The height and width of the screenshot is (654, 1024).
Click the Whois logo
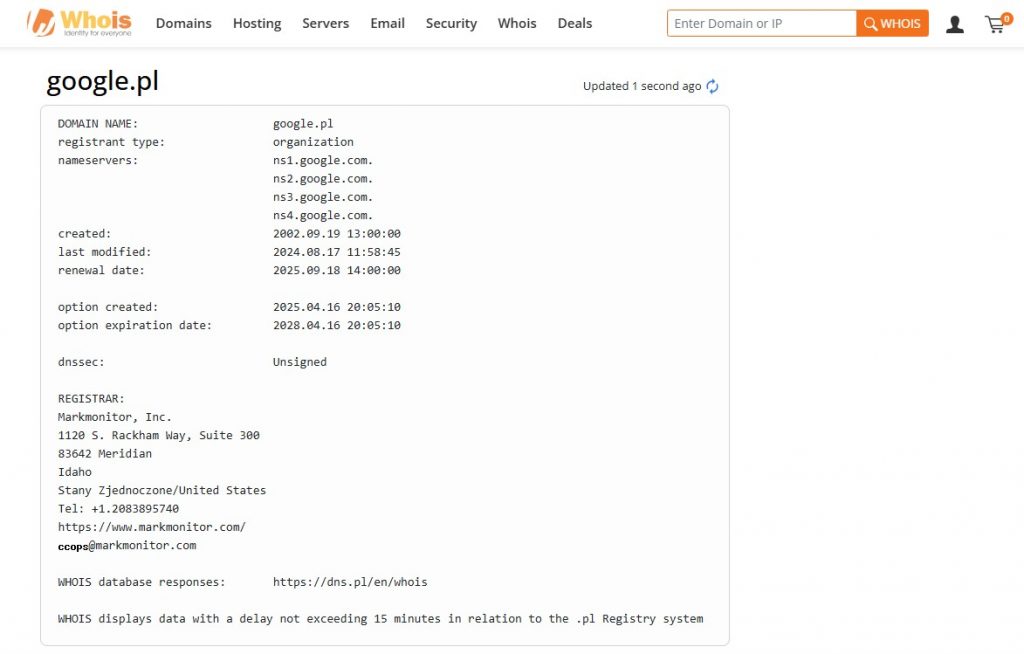(x=79, y=23)
